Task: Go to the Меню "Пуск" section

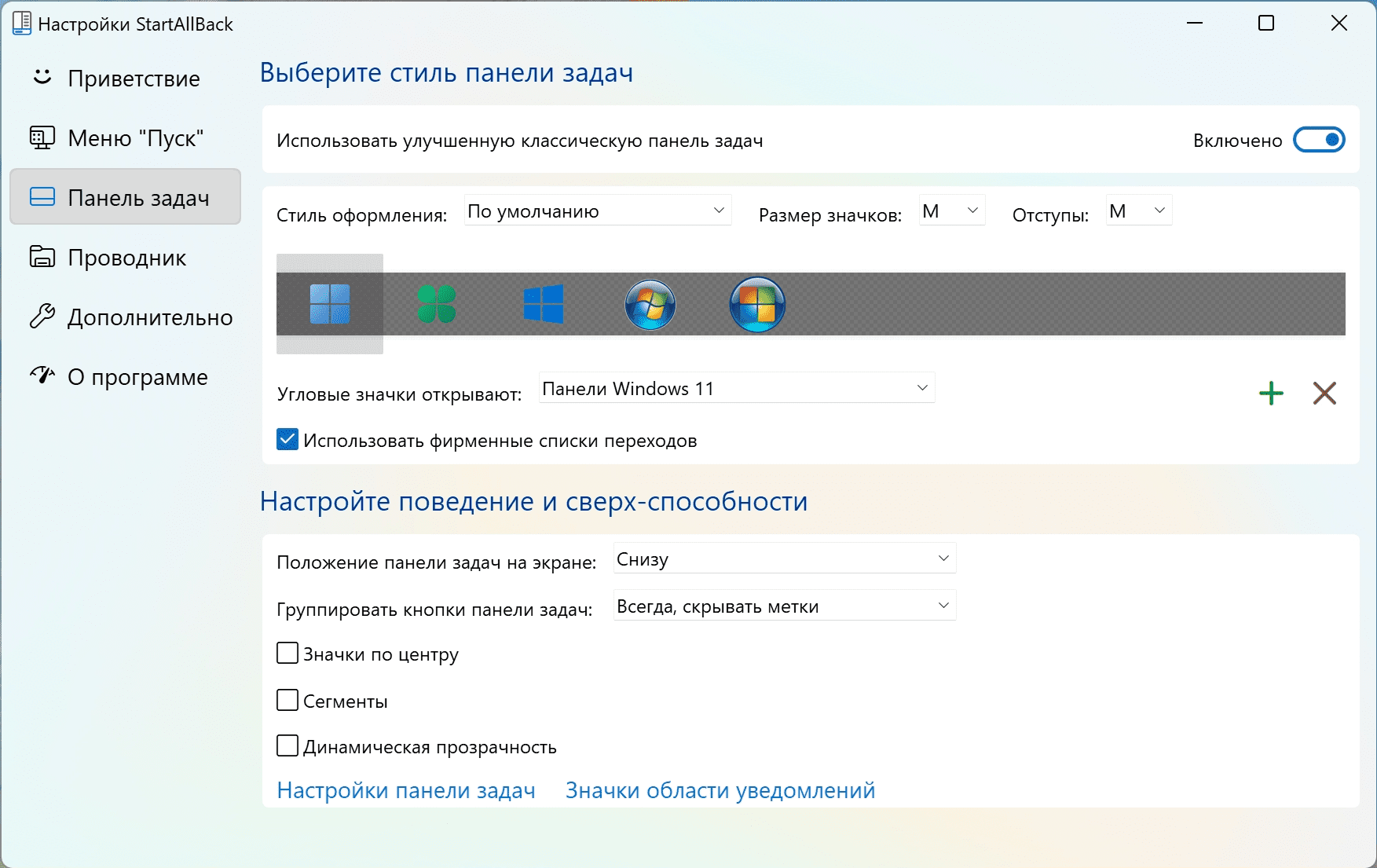Action: 126,137
